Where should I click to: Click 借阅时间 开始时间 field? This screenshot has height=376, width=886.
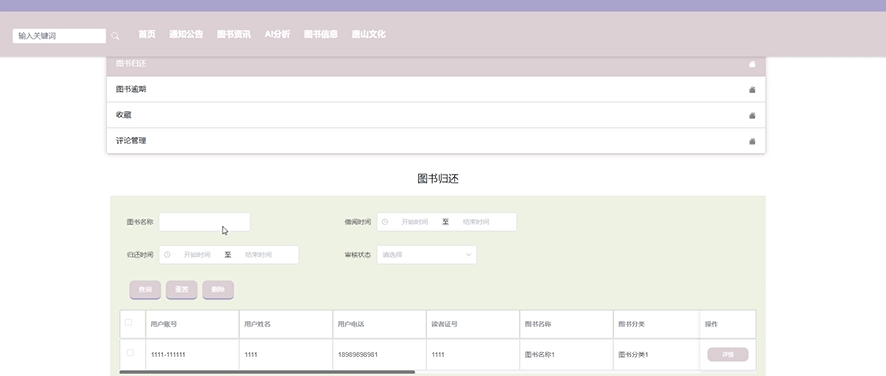click(415, 222)
